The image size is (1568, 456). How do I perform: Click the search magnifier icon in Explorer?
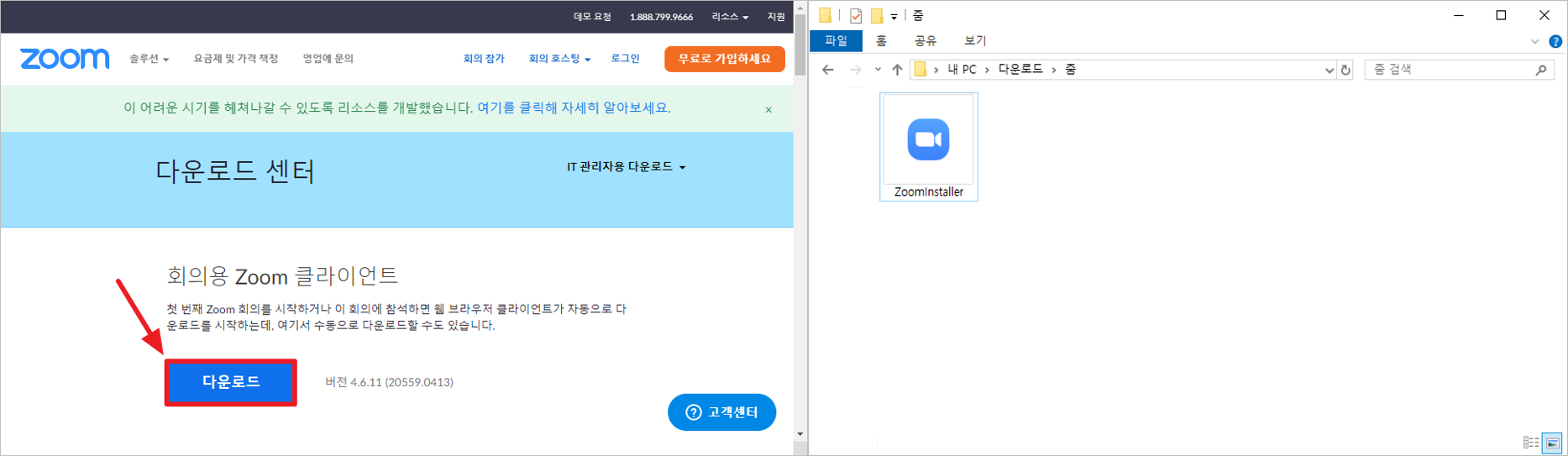[1541, 70]
